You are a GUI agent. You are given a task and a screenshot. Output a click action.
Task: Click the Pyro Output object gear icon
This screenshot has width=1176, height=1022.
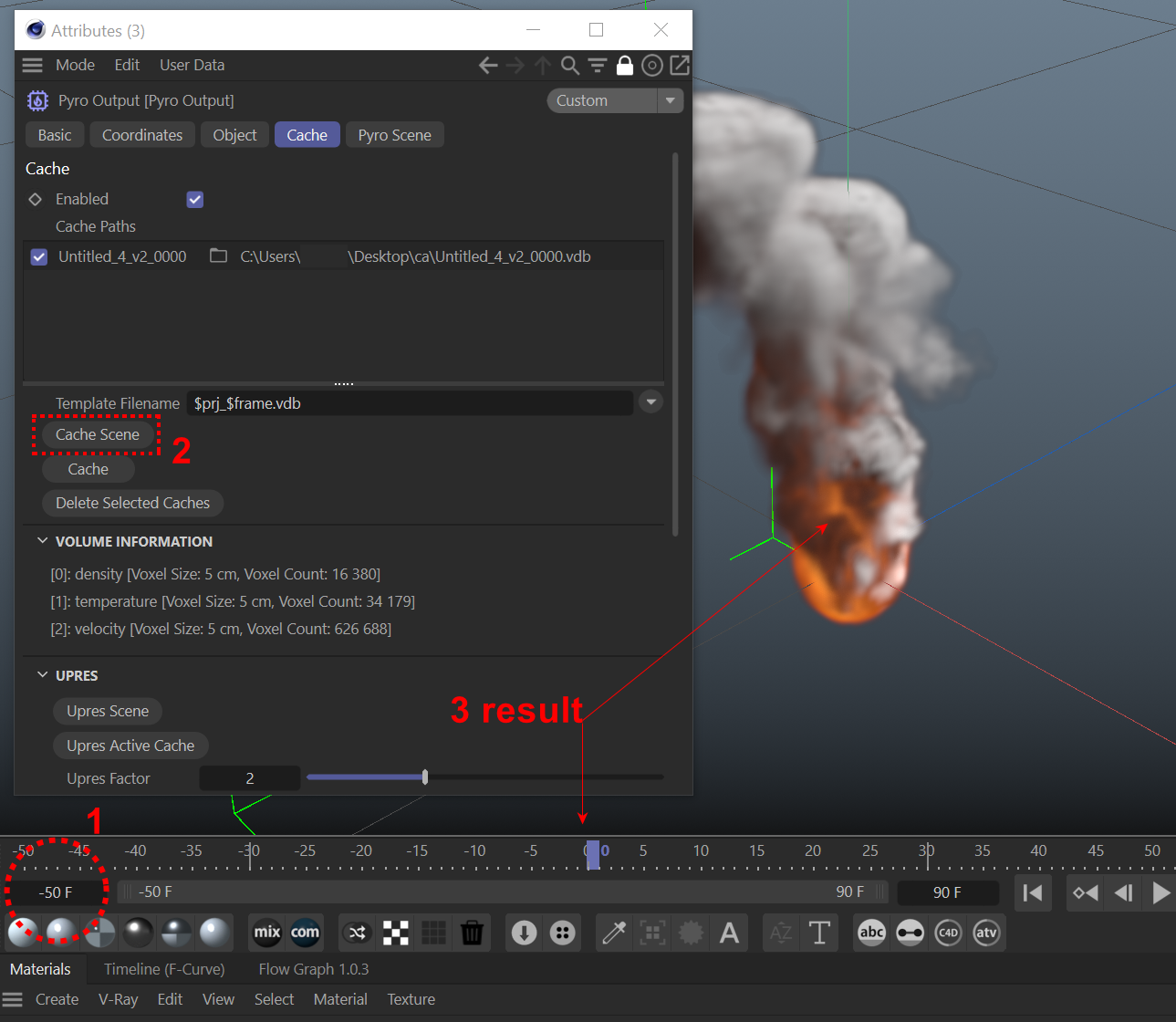37,100
